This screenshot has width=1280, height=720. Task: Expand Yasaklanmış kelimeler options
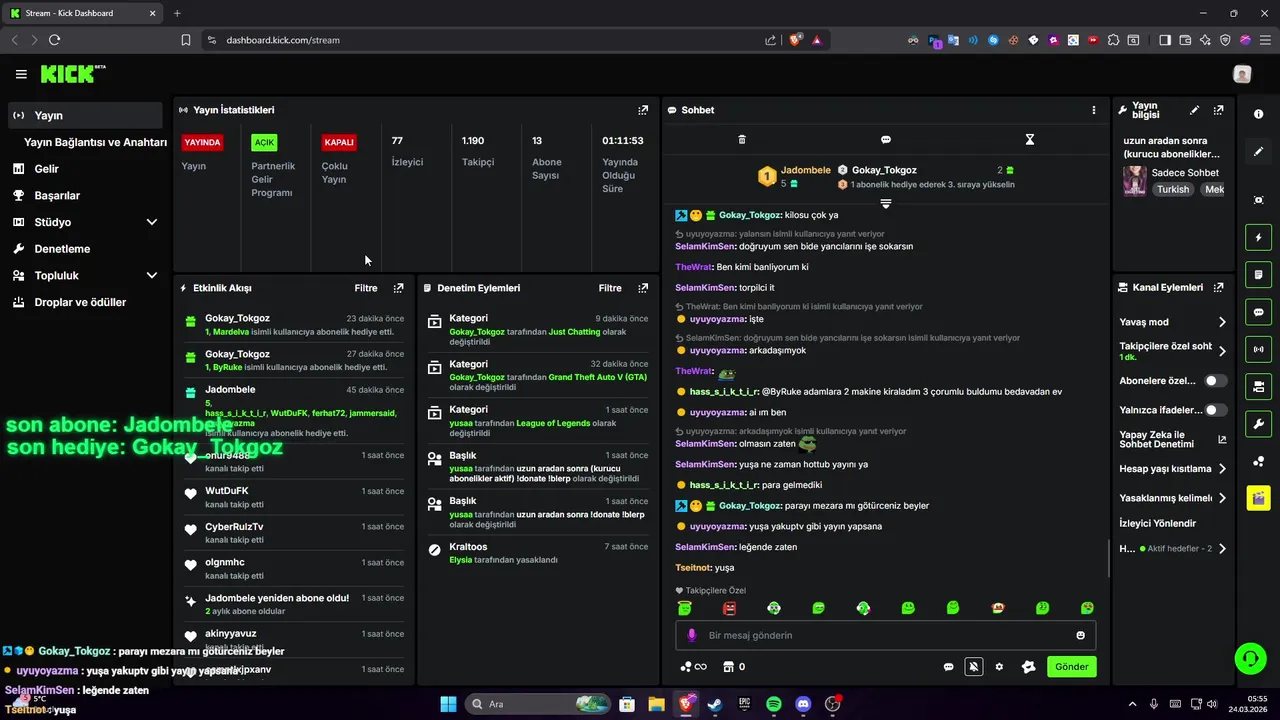[1222, 497]
